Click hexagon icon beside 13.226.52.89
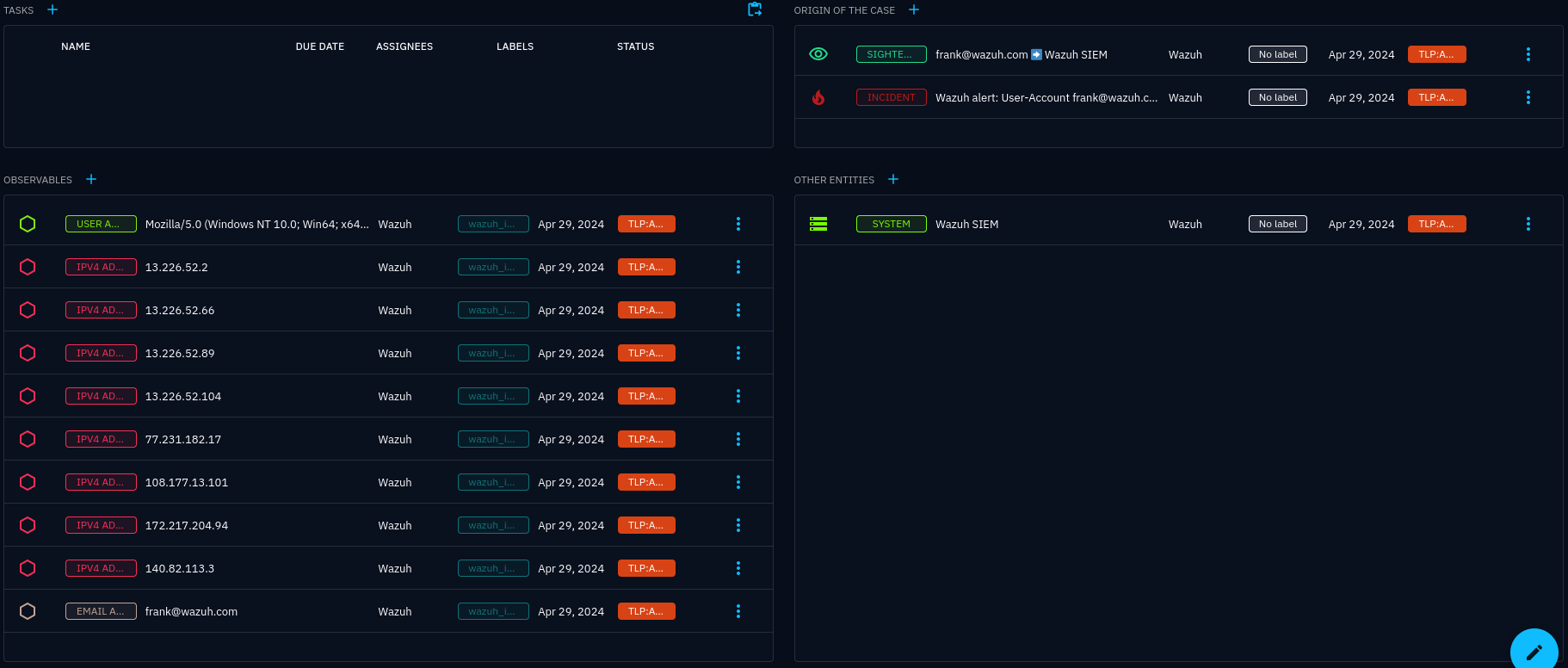This screenshot has width=1568, height=668. click(x=28, y=353)
